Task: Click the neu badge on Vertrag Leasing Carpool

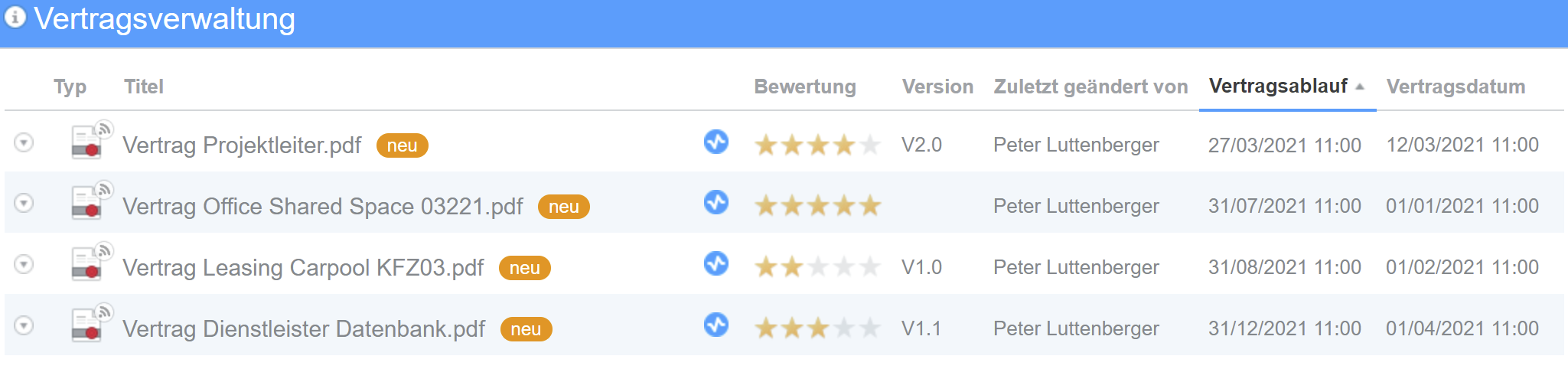Action: pos(525,268)
